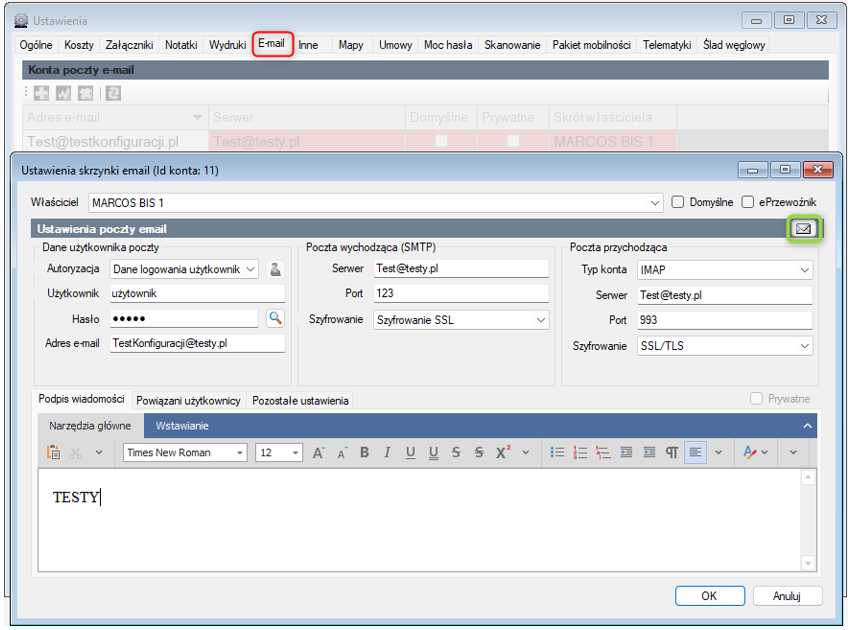
Task: Toggle Prywatne checkbox in the Test@testkonfiguracji.pl row
Action: 512,141
